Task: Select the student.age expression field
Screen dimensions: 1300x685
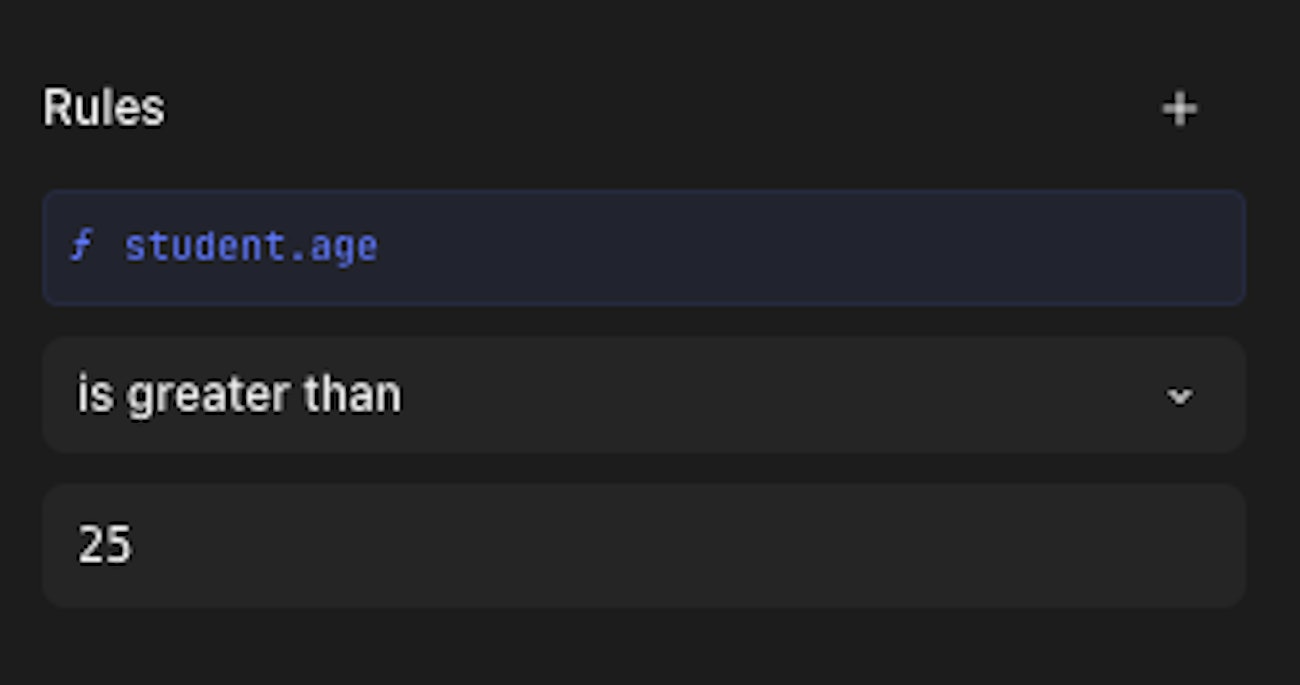Action: (643, 247)
